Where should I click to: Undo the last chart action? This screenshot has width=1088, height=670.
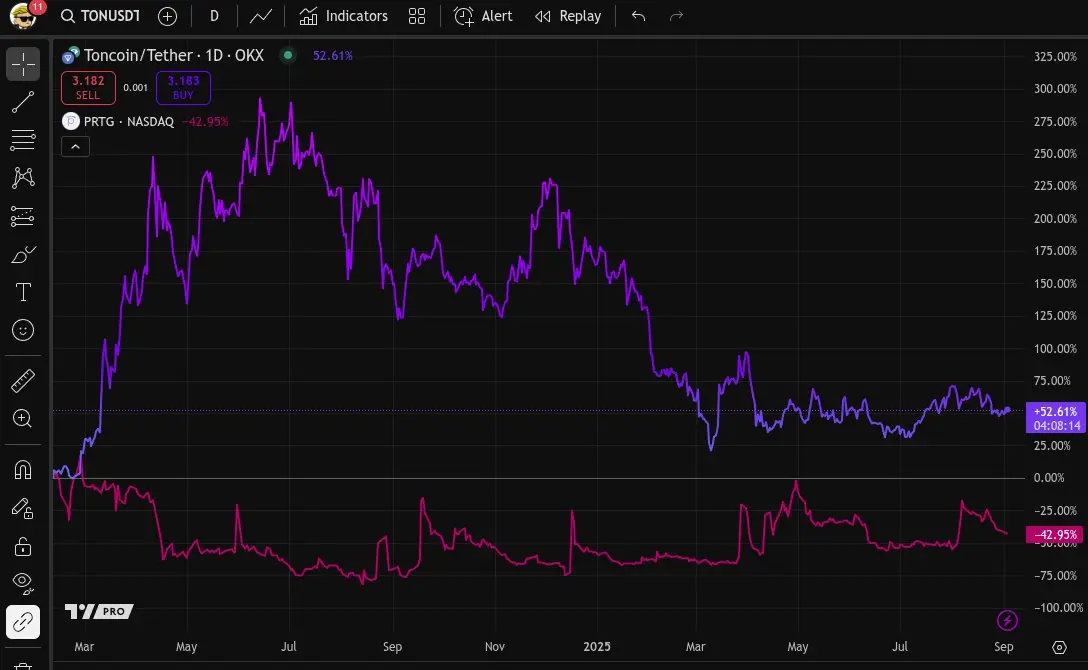639,16
